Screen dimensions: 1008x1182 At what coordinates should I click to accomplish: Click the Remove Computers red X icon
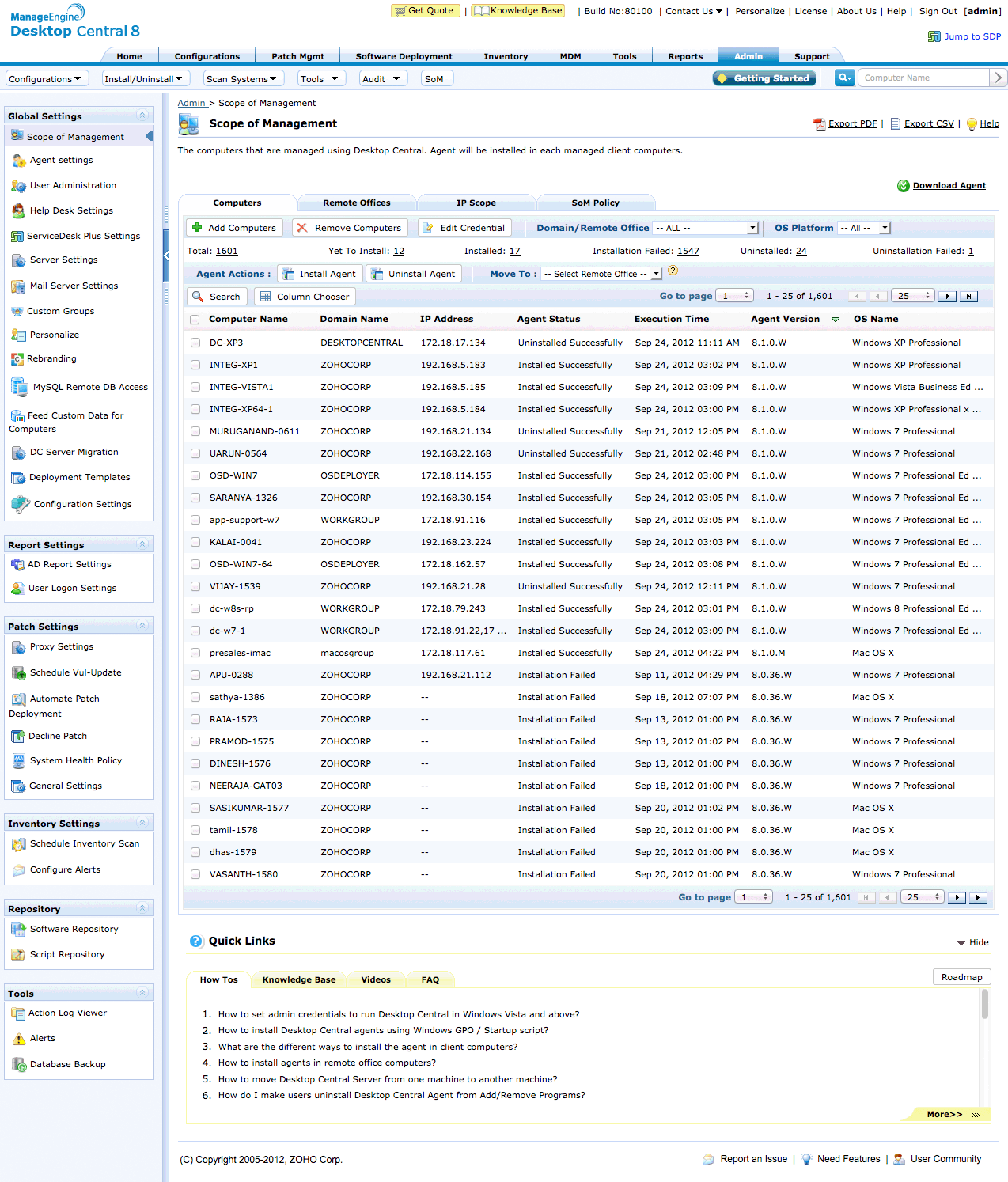pos(302,228)
